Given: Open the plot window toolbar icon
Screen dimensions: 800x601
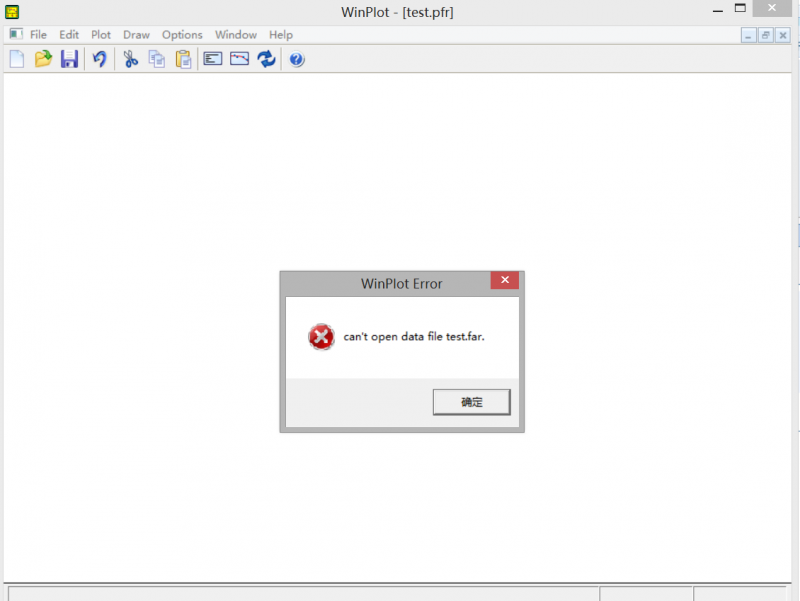Looking at the screenshot, I should point(239,59).
